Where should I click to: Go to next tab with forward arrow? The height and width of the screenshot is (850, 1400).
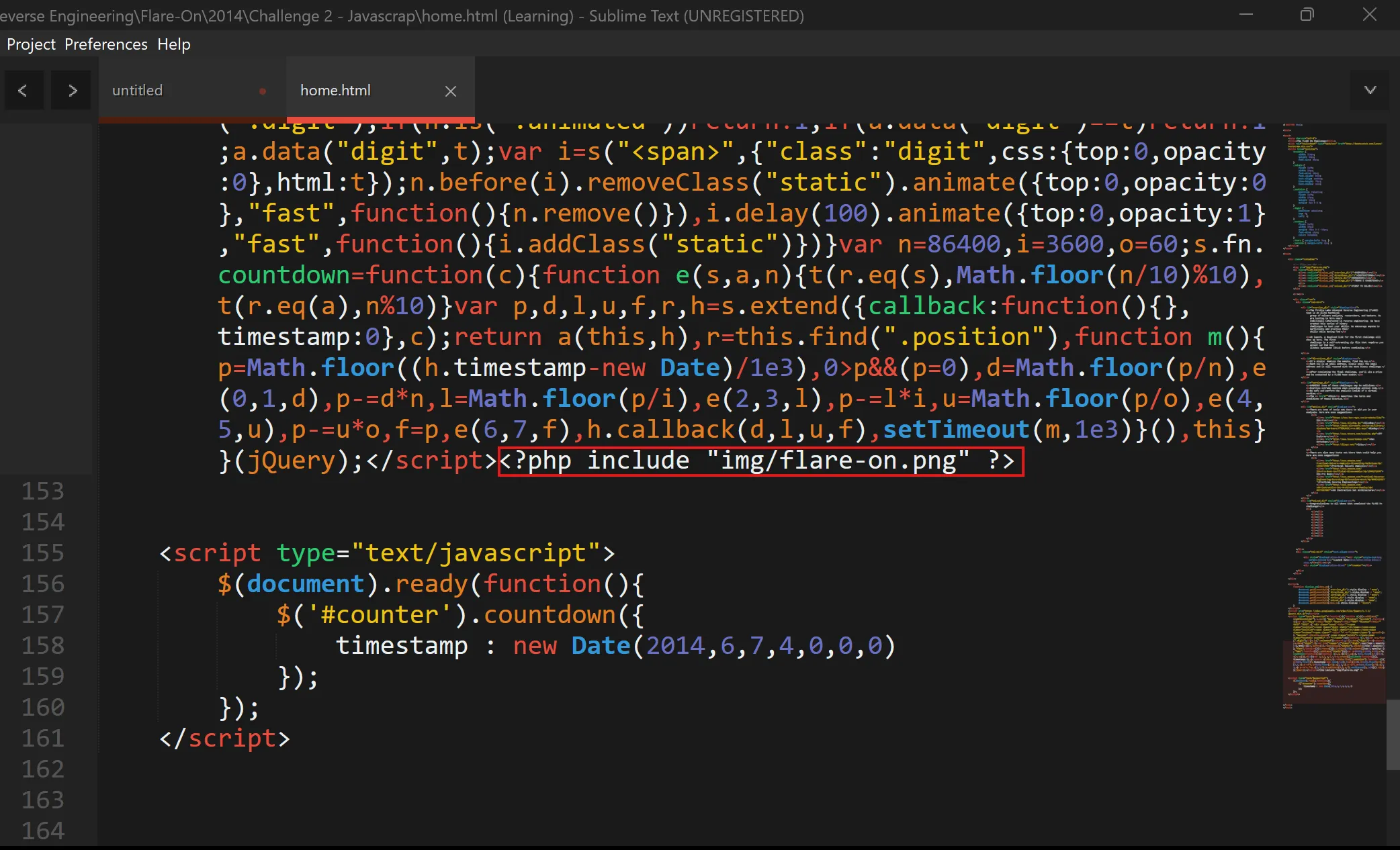73,90
